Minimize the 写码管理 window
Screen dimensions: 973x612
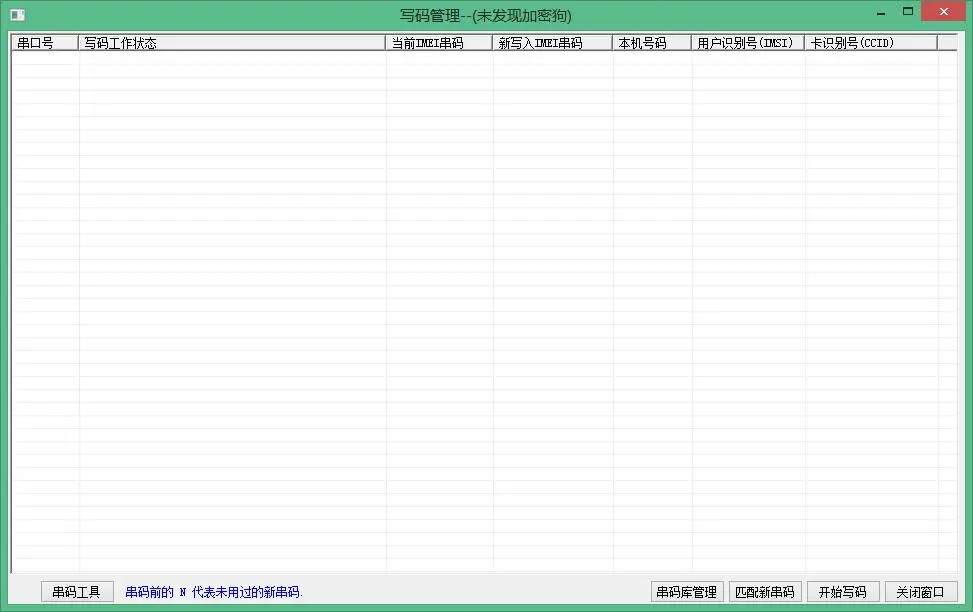881,12
